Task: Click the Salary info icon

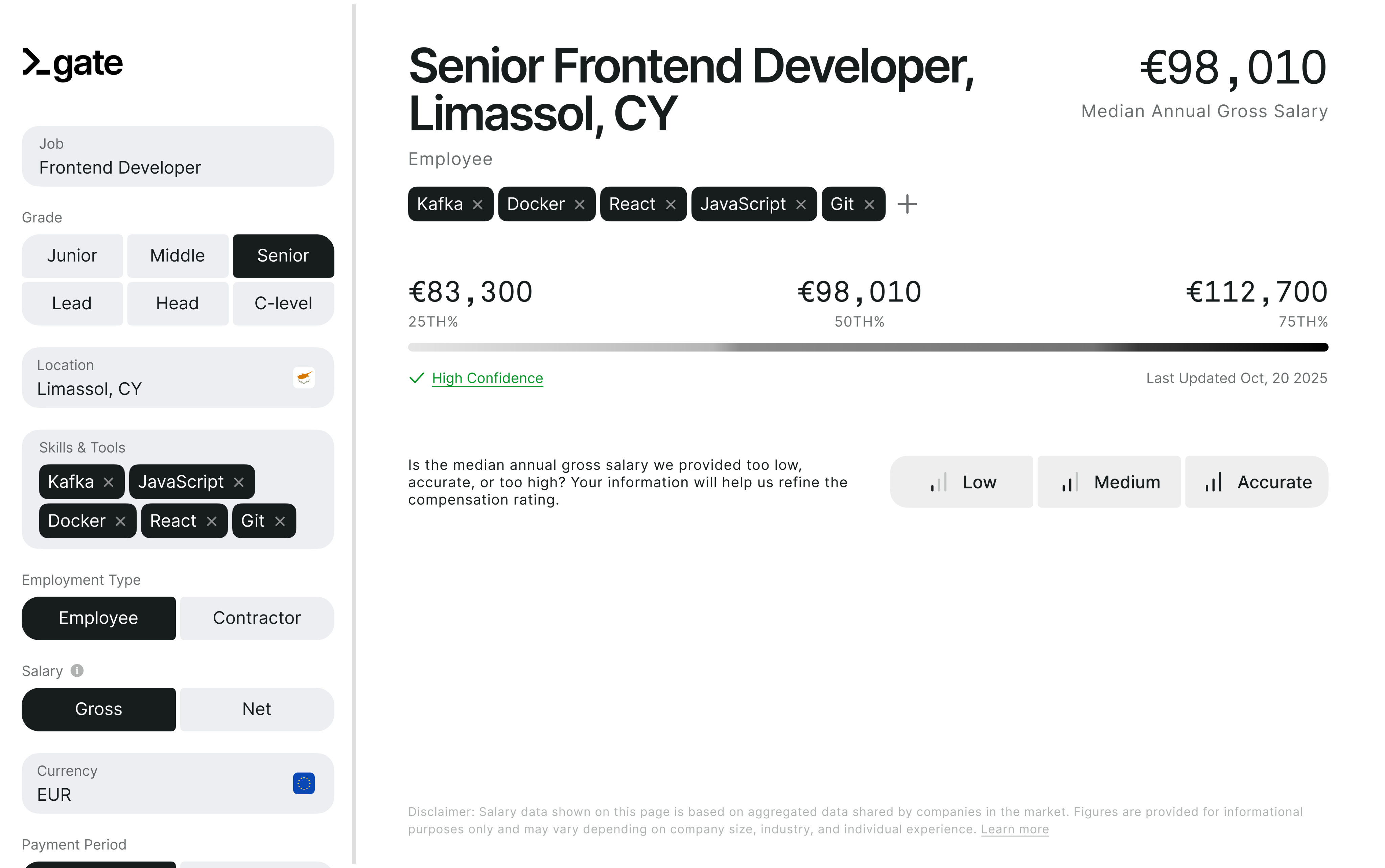Action: coord(77,671)
